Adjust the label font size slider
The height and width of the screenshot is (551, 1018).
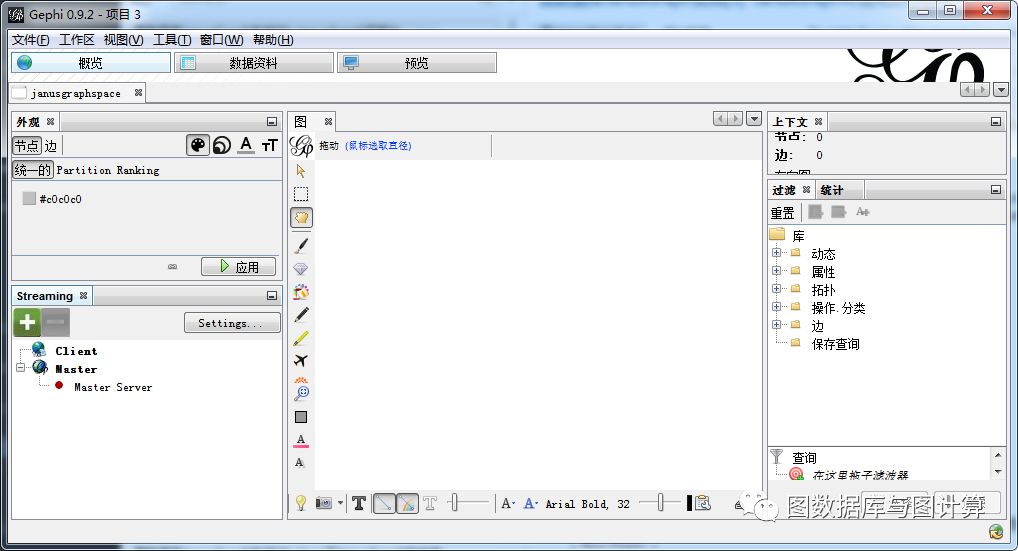pyautogui.click(x=660, y=502)
